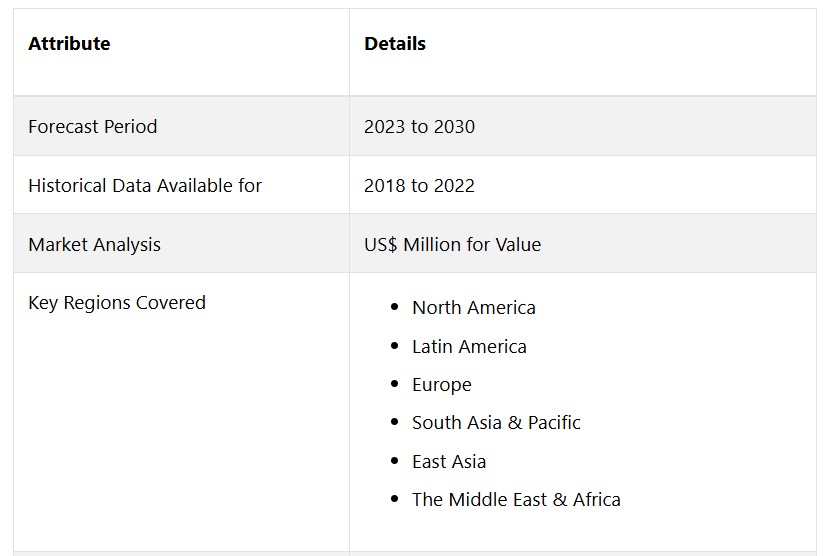Click the bullet beside East Asia
The width and height of the screenshot is (825, 556).
395,461
